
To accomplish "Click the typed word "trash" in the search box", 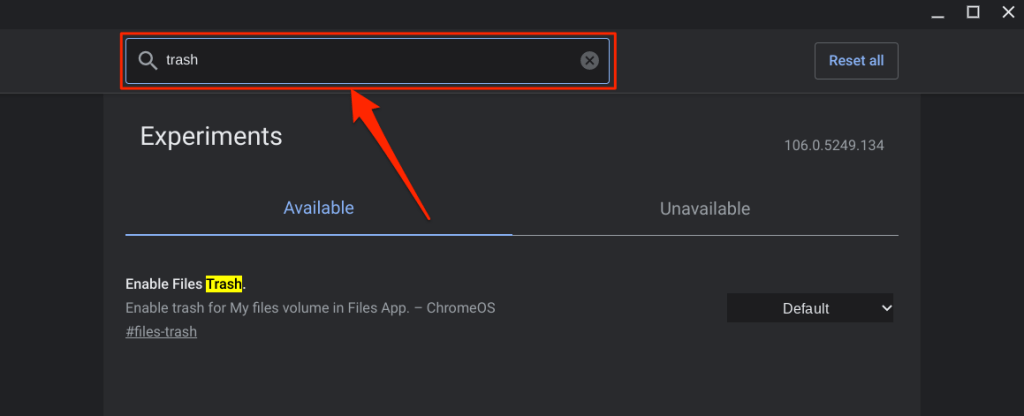I will [182, 61].
